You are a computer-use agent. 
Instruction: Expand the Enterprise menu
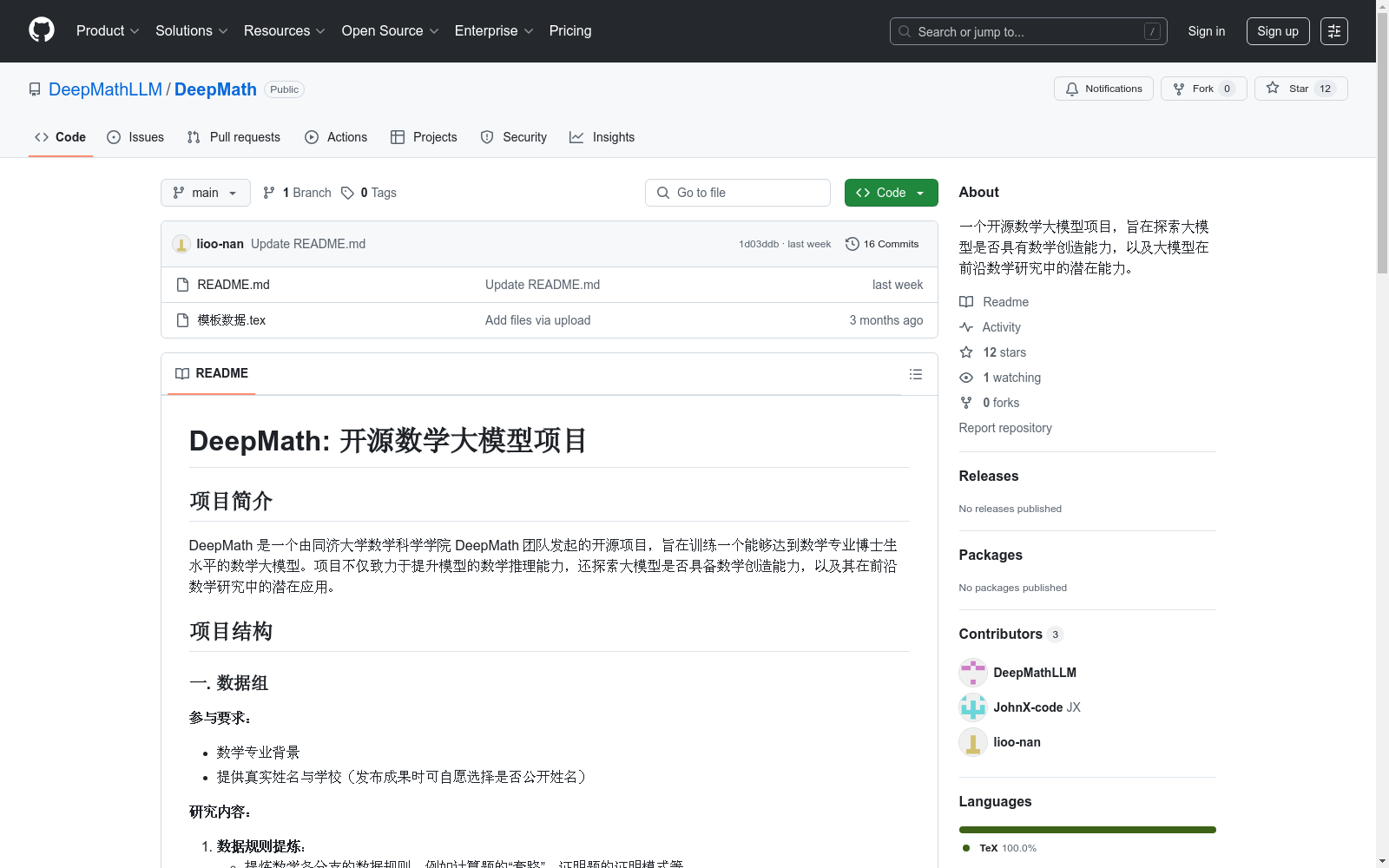pos(494,30)
